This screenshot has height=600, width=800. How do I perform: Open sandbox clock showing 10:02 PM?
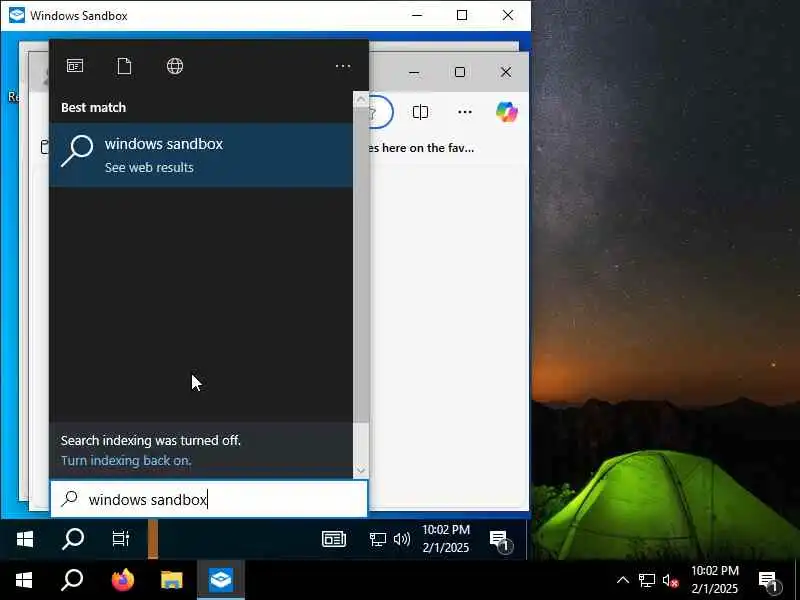[446, 538]
